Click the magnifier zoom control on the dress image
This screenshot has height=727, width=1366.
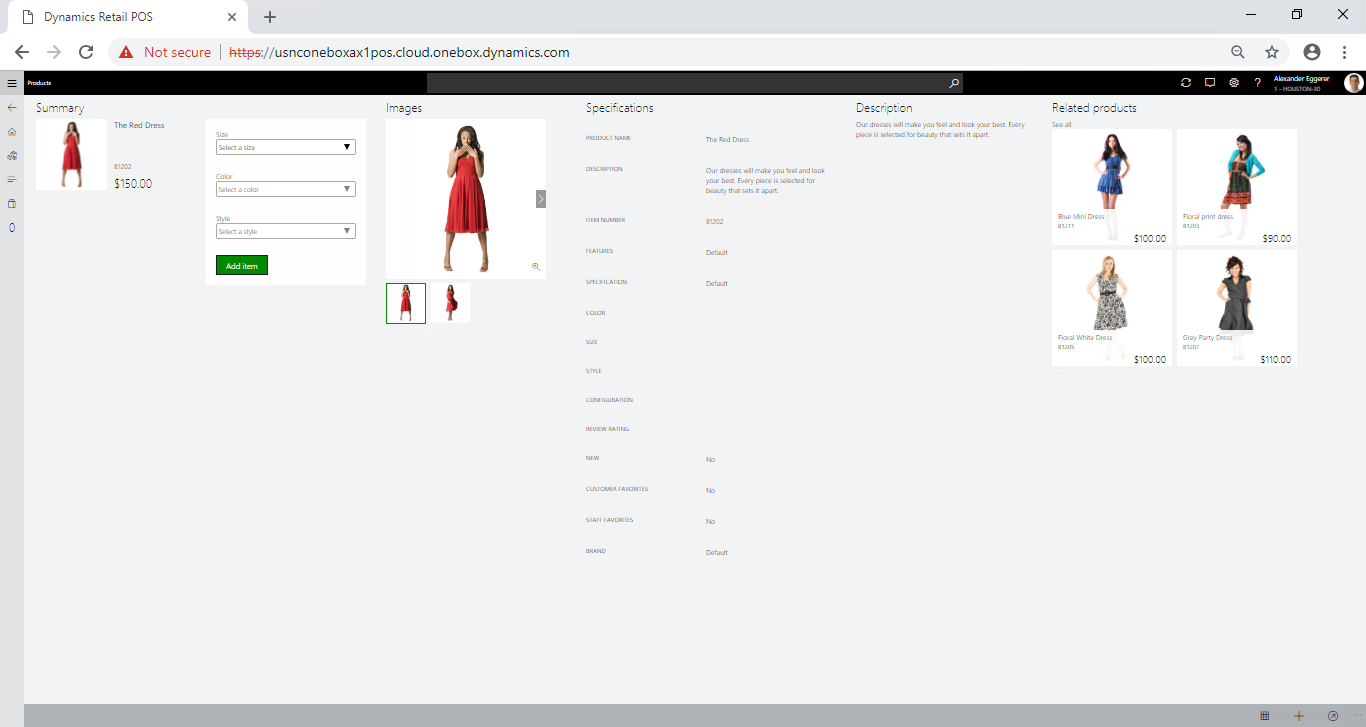pos(536,267)
